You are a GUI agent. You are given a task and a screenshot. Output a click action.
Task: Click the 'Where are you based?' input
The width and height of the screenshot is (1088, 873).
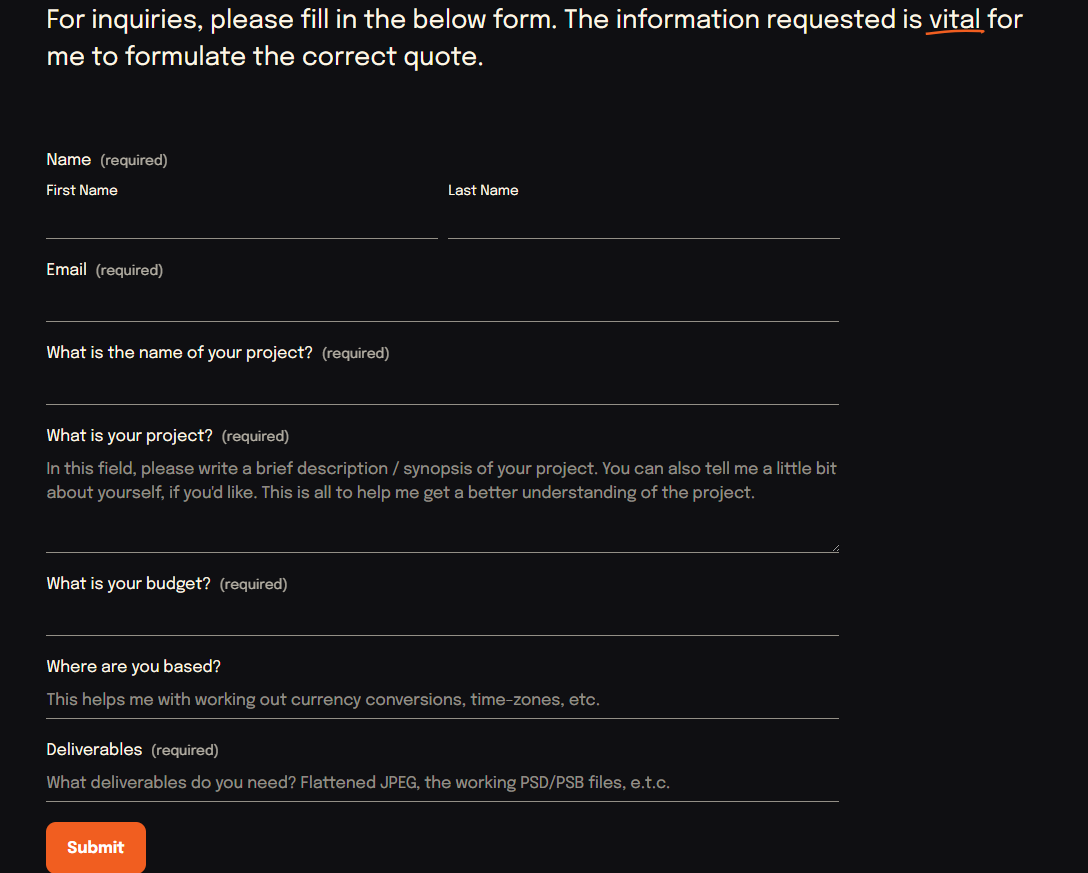coord(443,700)
